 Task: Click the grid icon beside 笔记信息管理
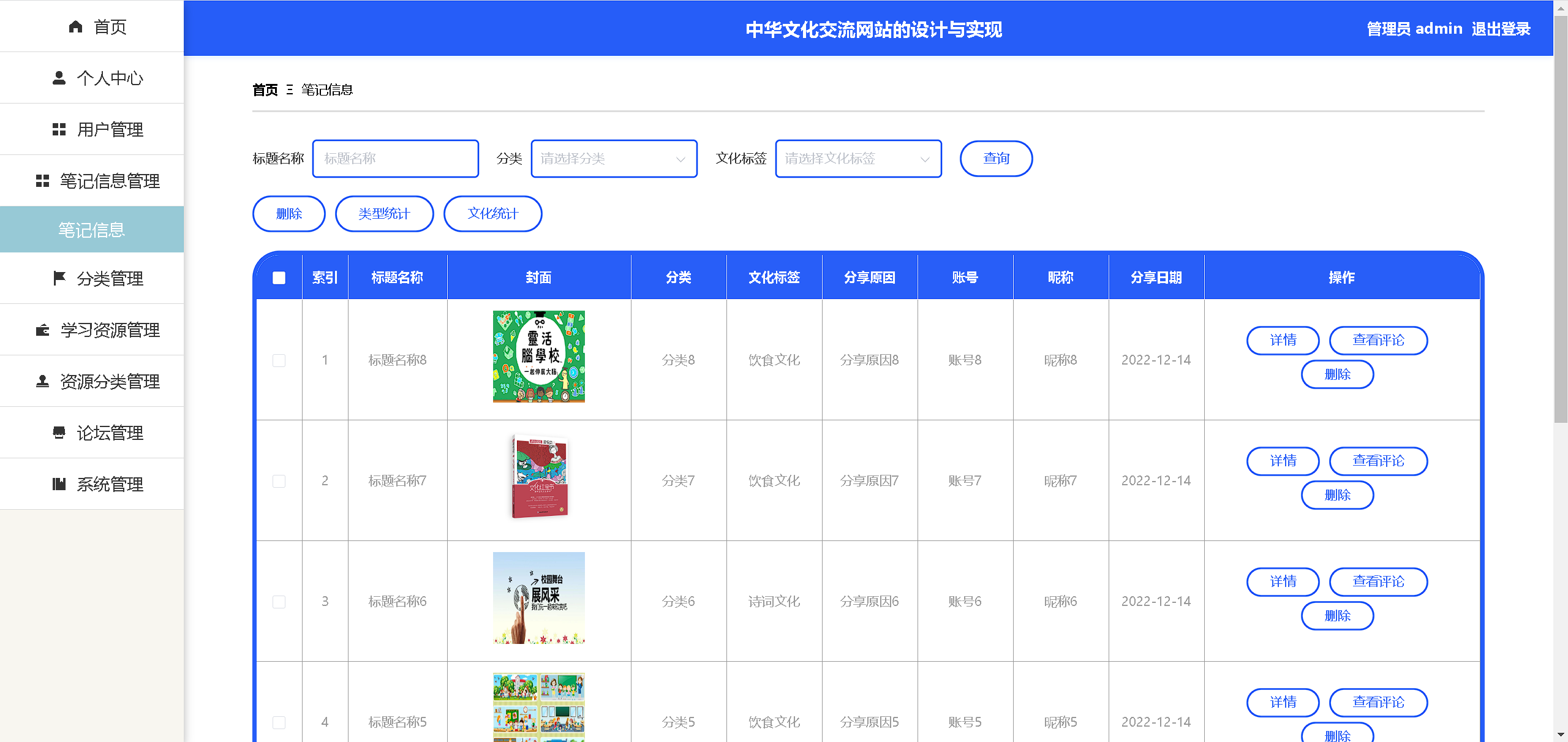coord(42,181)
